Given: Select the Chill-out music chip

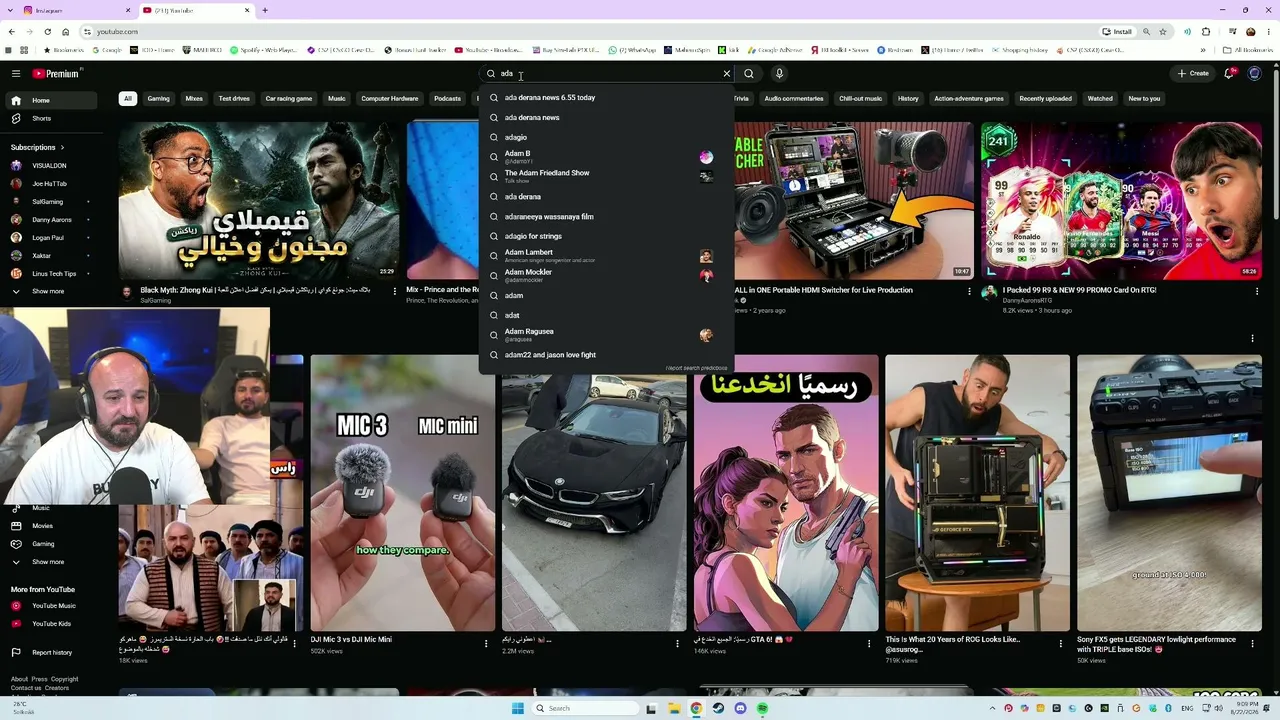Looking at the screenshot, I should click(861, 99).
